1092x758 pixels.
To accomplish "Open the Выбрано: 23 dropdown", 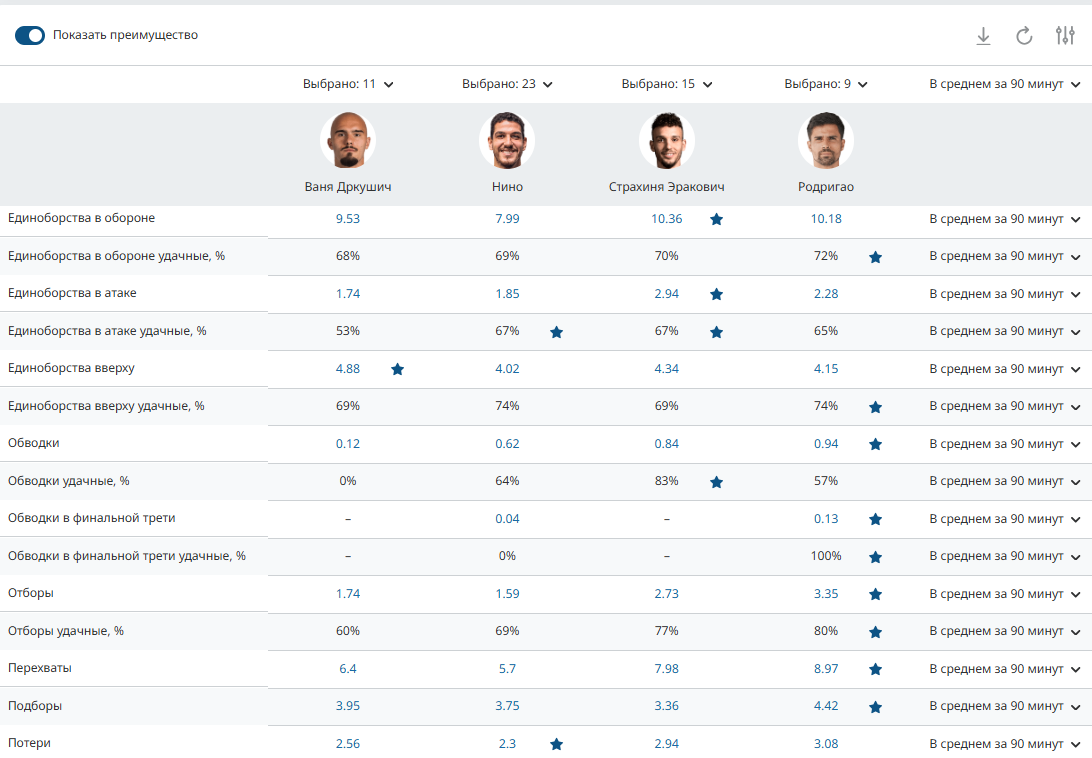I will 507,85.
